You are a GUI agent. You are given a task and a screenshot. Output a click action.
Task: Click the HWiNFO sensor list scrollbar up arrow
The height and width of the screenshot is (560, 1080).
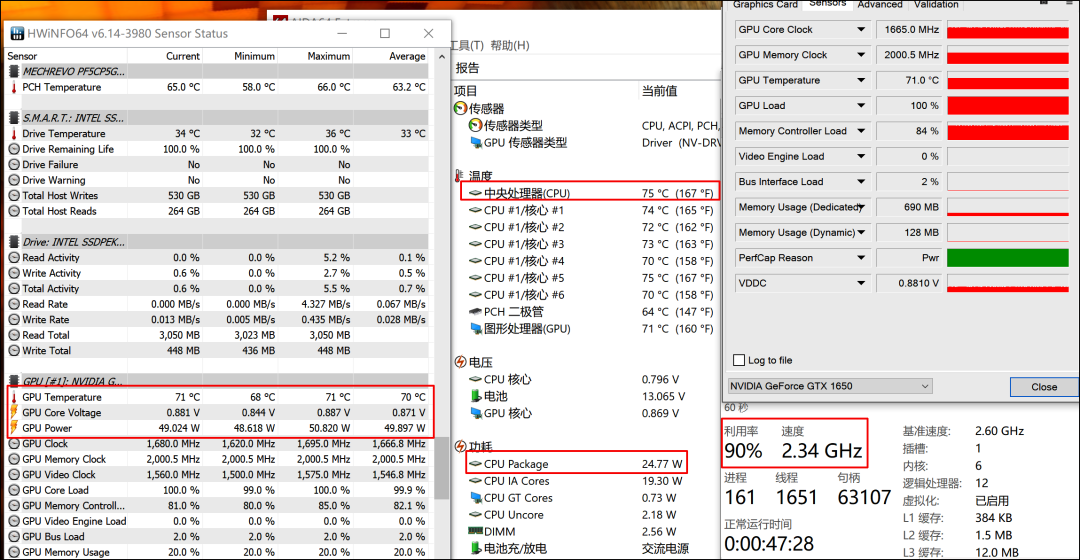(442, 56)
